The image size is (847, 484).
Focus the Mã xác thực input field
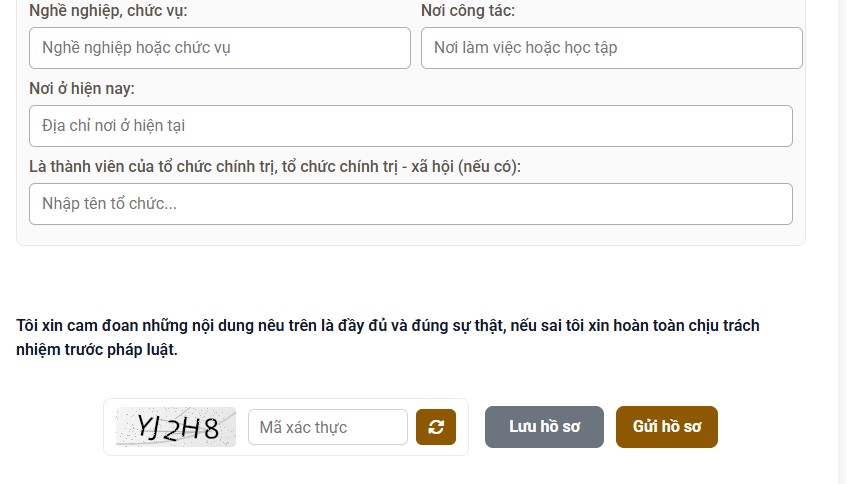[327, 427]
